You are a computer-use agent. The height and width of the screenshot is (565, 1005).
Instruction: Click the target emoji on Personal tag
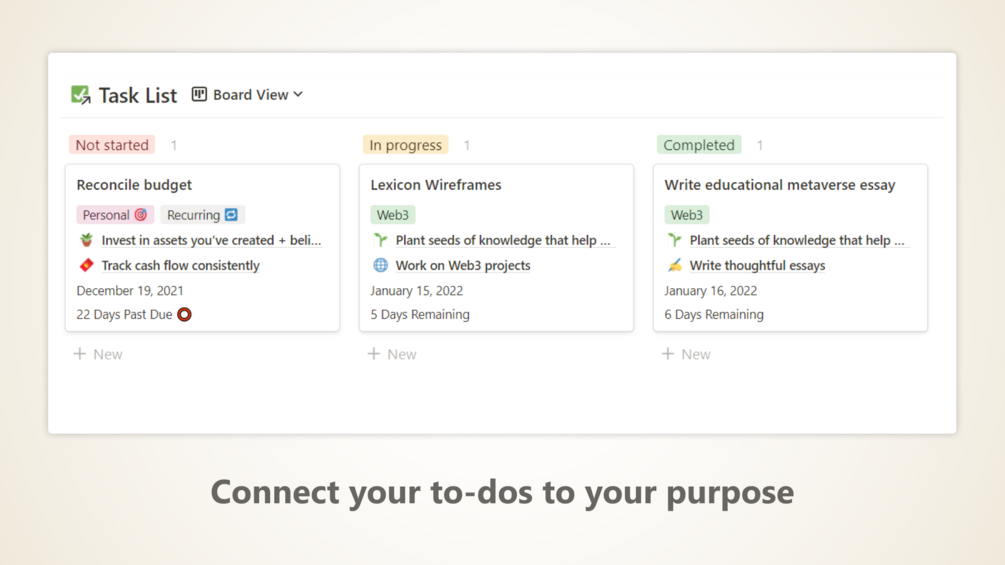[x=141, y=215]
